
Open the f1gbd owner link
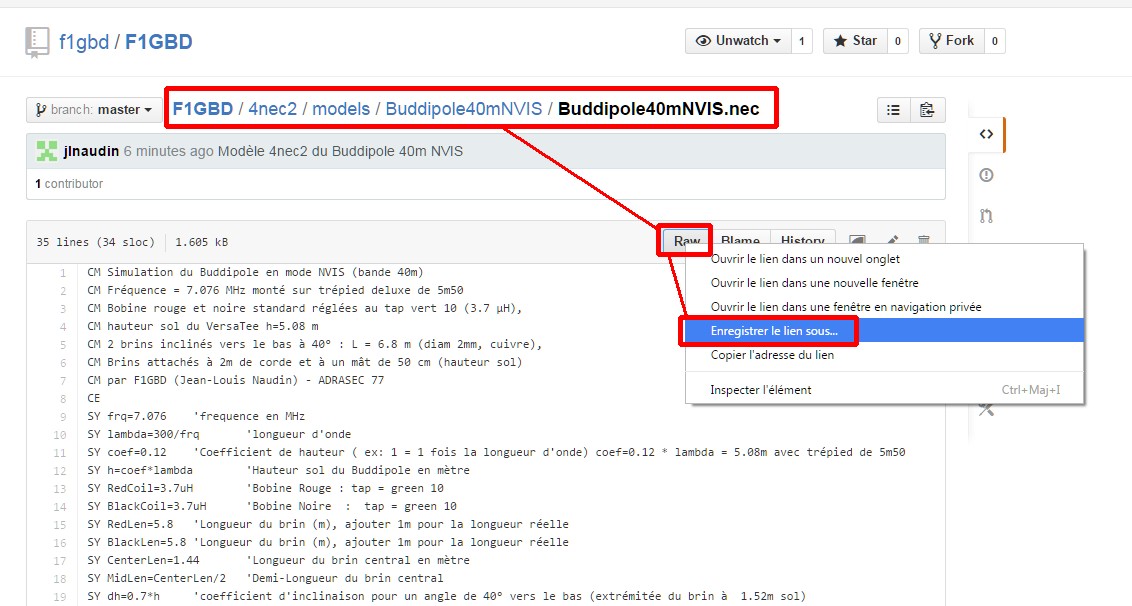(84, 42)
